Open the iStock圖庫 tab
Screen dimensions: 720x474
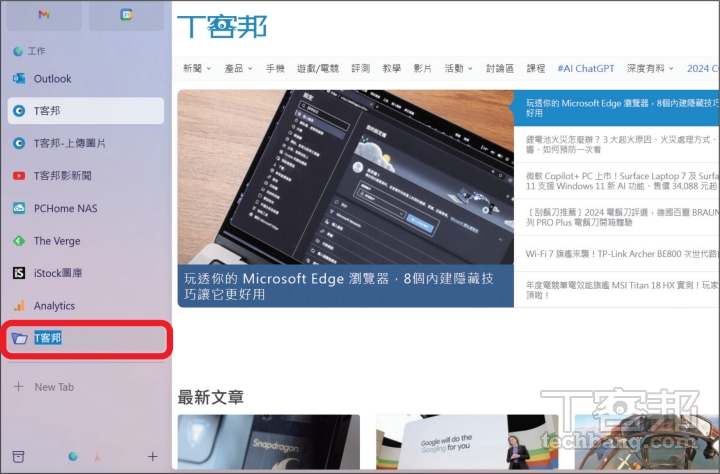tap(86, 273)
